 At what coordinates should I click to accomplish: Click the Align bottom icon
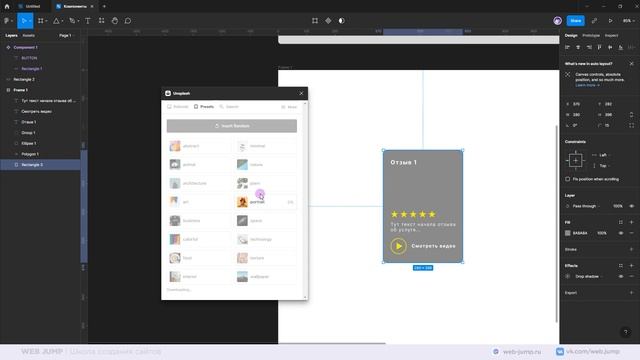(620, 47)
